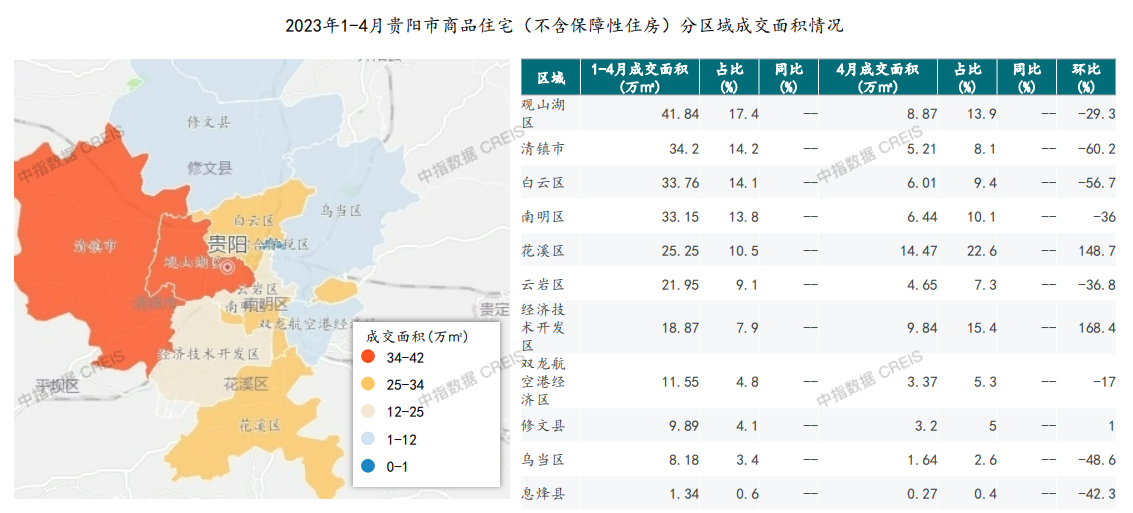Viewport: 1133px width, 513px height.
Task: Select the 4月成交面积 column header
Action: (877, 78)
